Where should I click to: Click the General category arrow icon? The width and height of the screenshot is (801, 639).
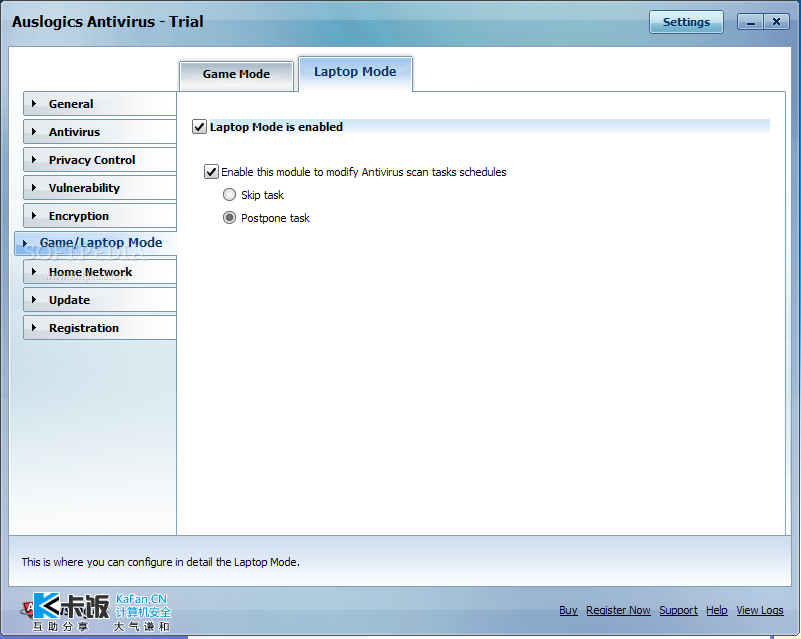[34, 104]
